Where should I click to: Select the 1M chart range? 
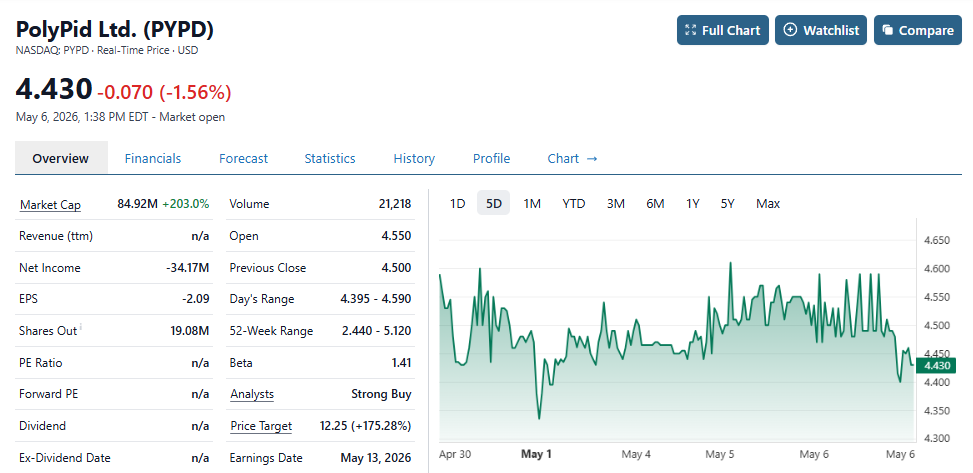pyautogui.click(x=532, y=204)
